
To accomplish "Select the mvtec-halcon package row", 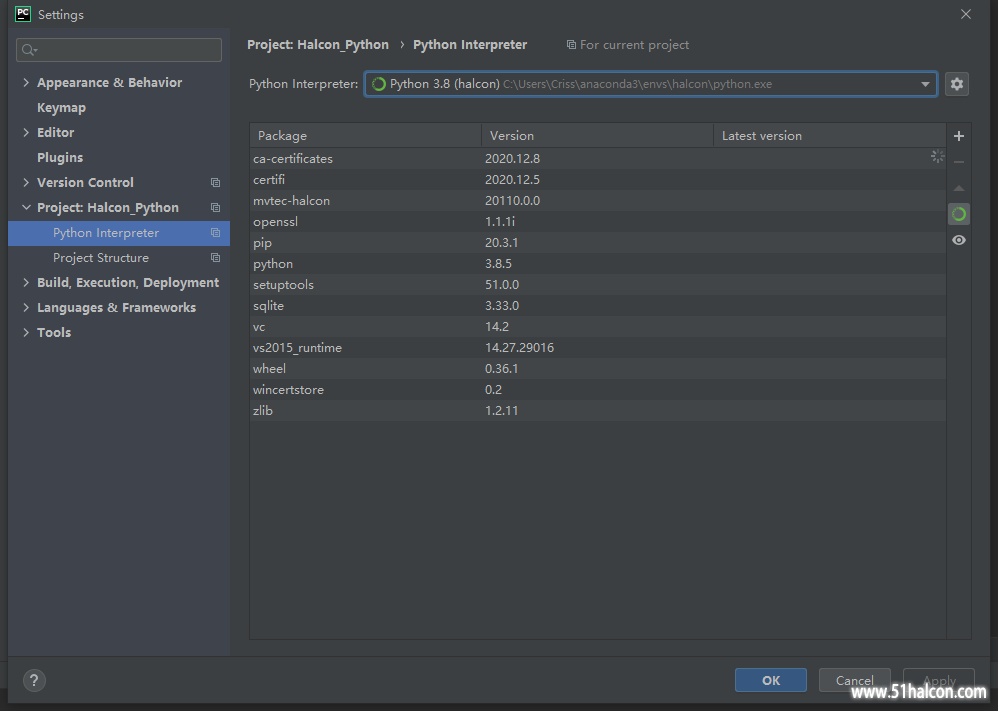I will point(597,201).
